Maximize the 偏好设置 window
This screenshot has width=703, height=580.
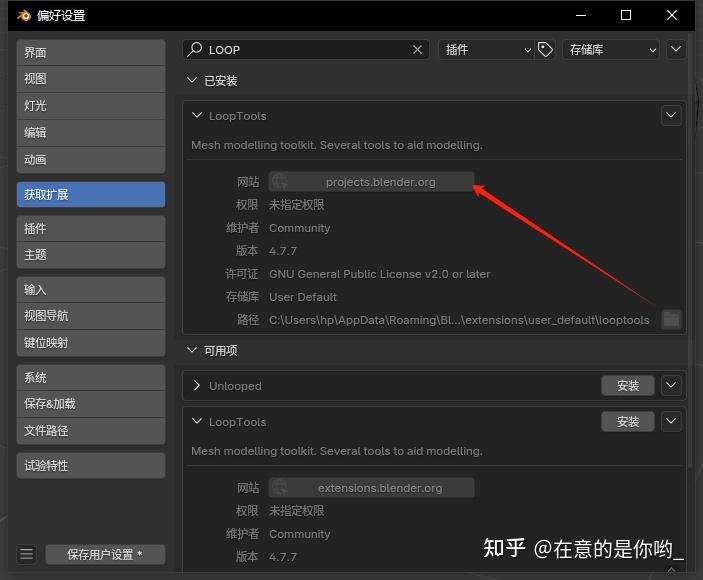[x=626, y=15]
